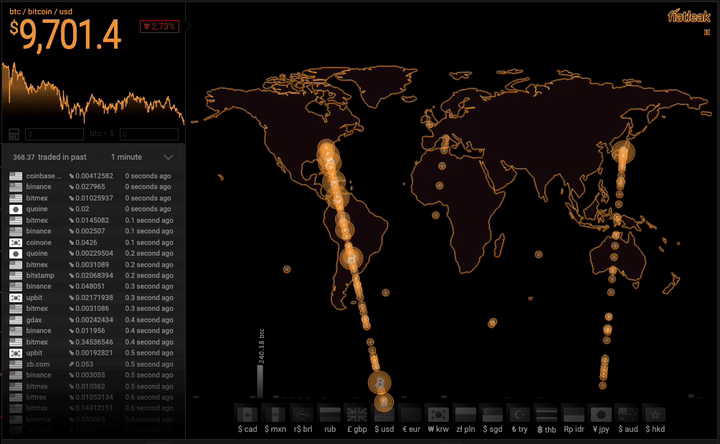Select the Australian dollar flag ($ aud)
Viewport: 720px width, 444px height.
[x=626, y=413]
